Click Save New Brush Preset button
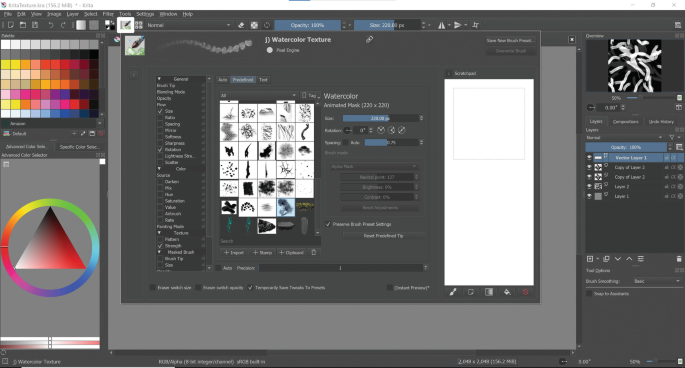Viewport: 685px width, 368px height. [510, 41]
